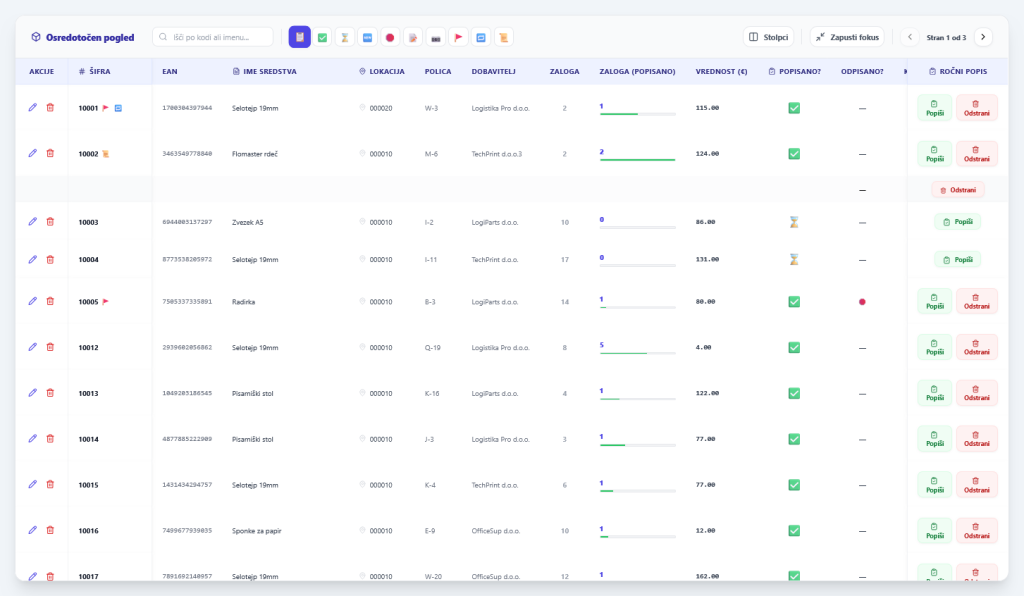Go to next page with right chevron
The width and height of the screenshot is (1024, 596).
pos(983,37)
